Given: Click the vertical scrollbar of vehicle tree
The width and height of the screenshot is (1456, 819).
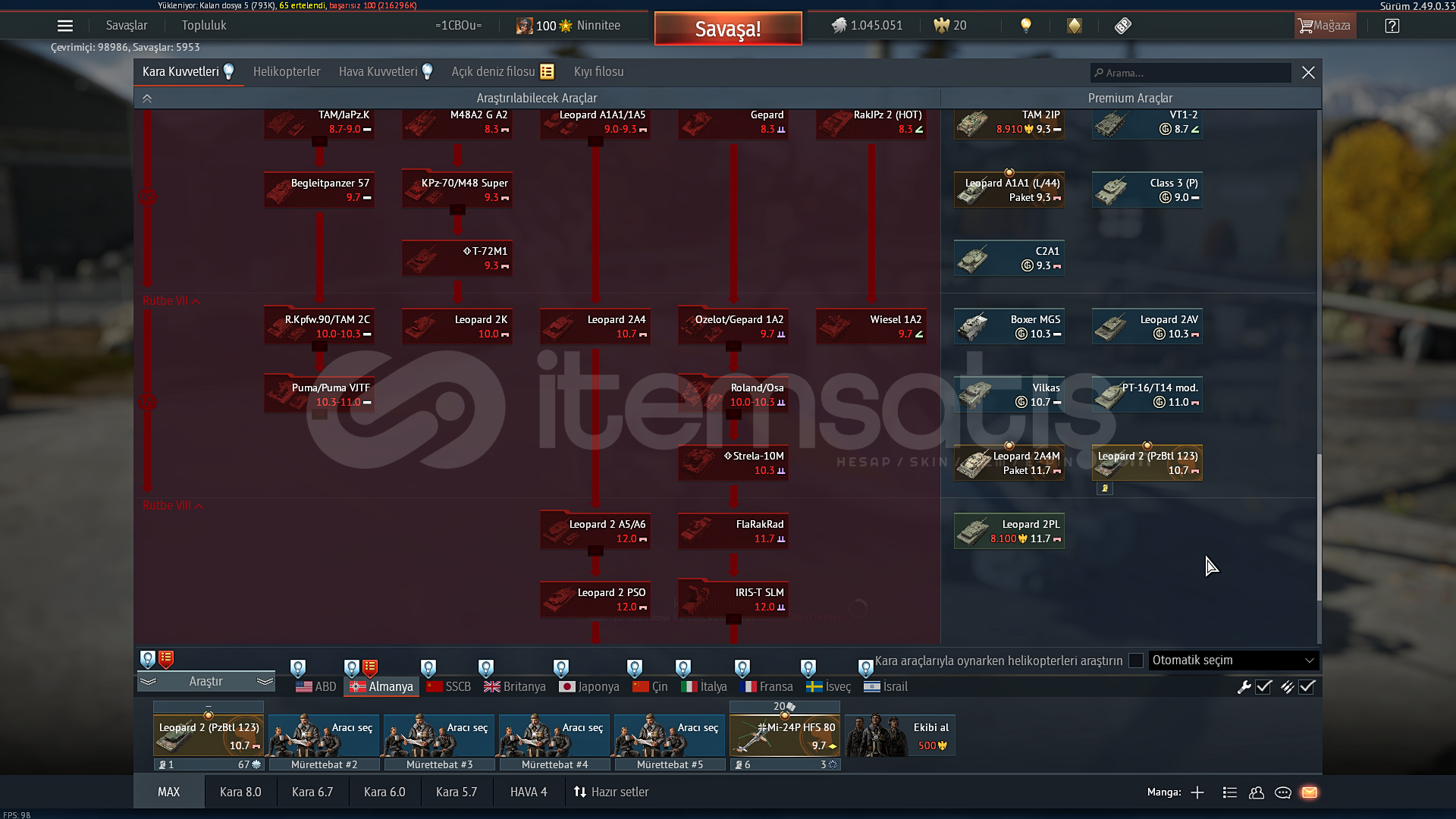Looking at the screenshot, I should coord(1319,527).
